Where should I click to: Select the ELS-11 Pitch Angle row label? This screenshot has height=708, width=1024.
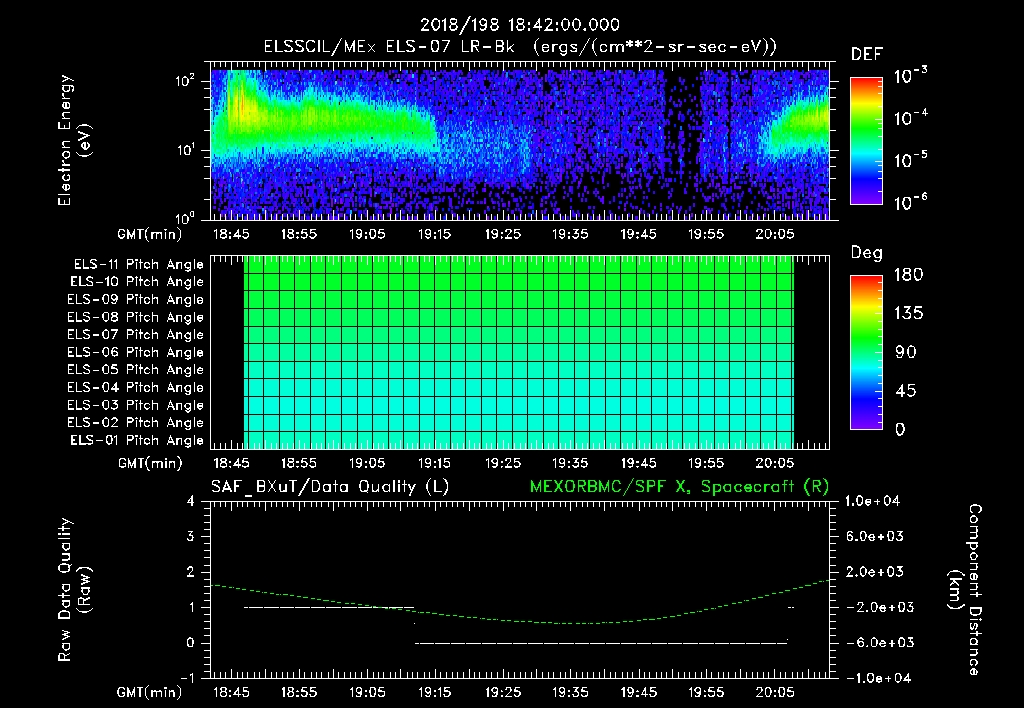tap(138, 265)
